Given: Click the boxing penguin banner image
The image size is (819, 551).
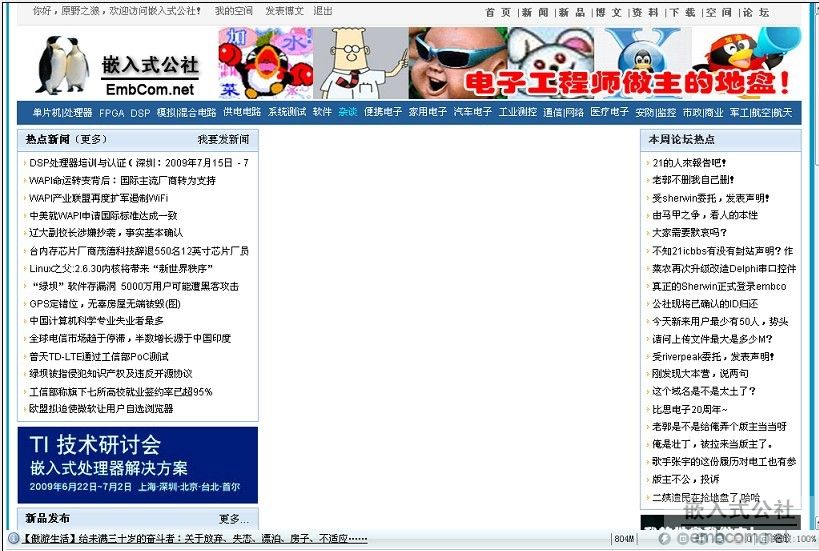Looking at the screenshot, I should tap(266, 63).
